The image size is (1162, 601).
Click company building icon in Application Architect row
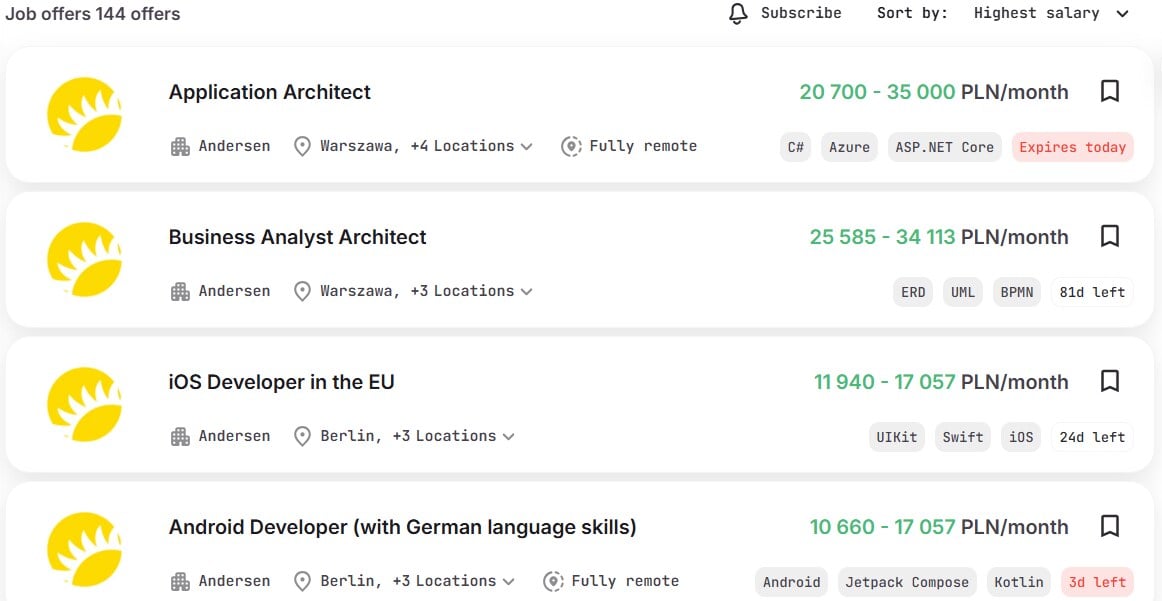tap(180, 147)
